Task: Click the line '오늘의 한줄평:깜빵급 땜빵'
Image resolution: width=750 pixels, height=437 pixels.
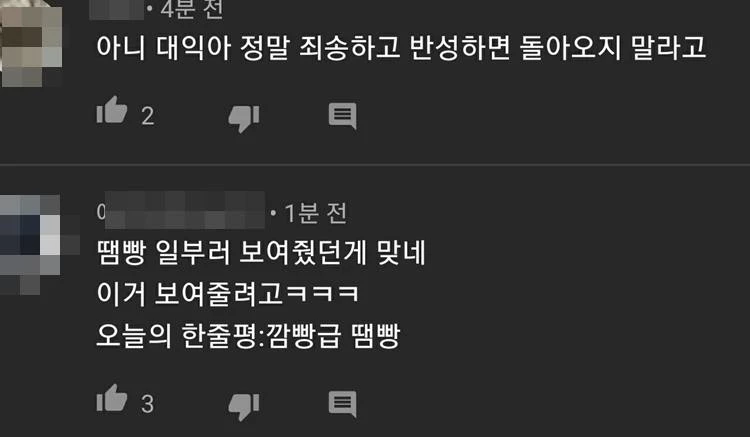Action: [248, 335]
